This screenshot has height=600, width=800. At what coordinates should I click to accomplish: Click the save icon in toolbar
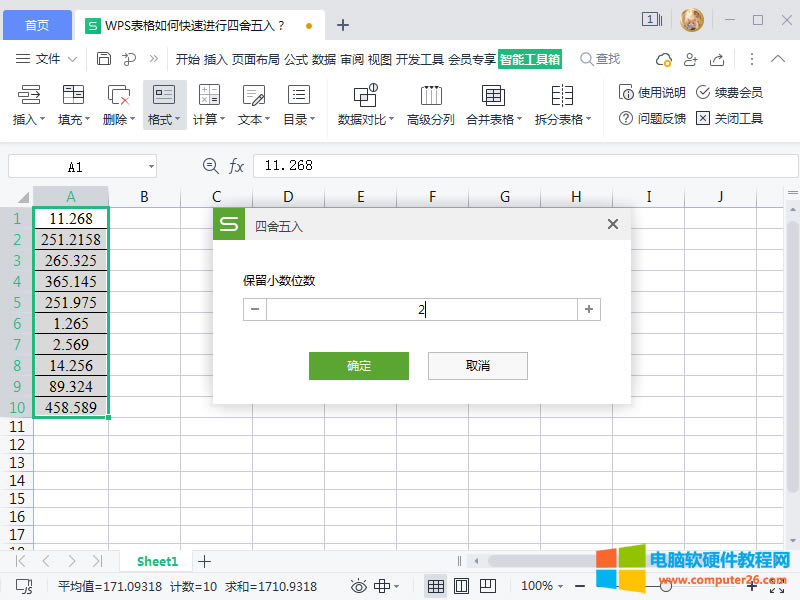pos(104,59)
